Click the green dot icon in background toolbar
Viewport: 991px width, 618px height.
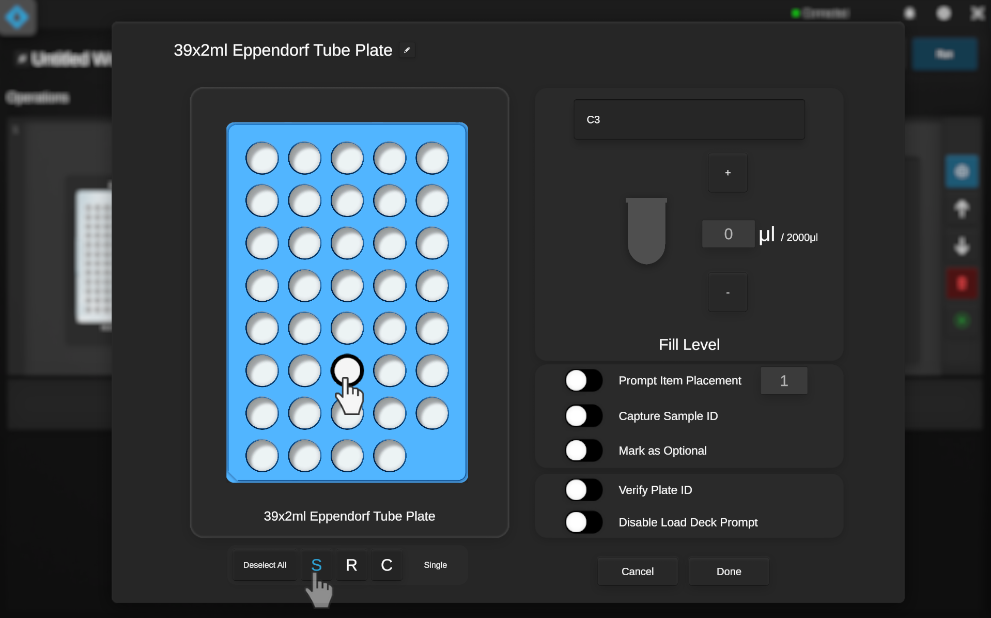point(961,321)
